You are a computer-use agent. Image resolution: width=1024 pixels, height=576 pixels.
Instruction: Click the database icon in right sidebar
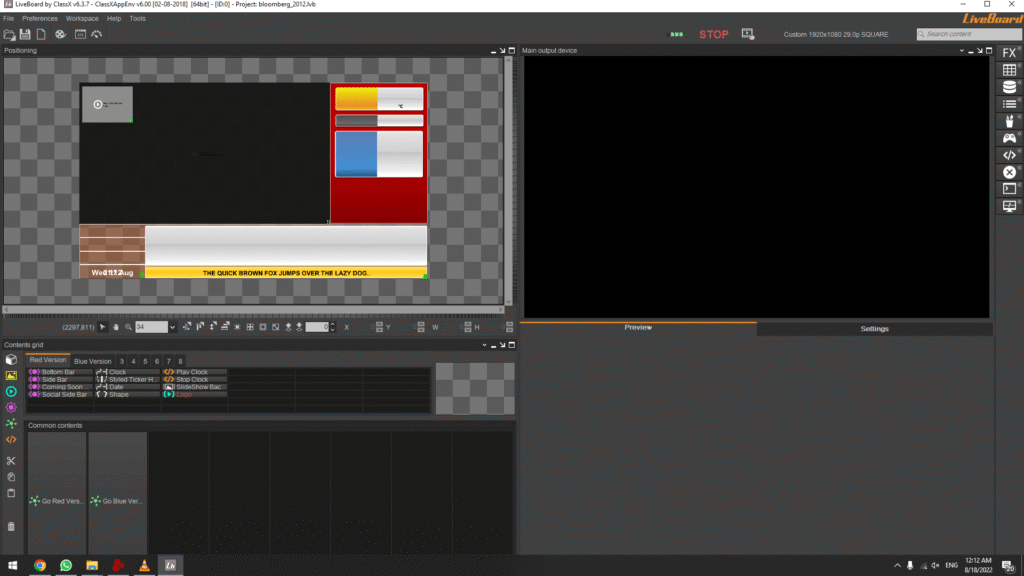click(1009, 87)
